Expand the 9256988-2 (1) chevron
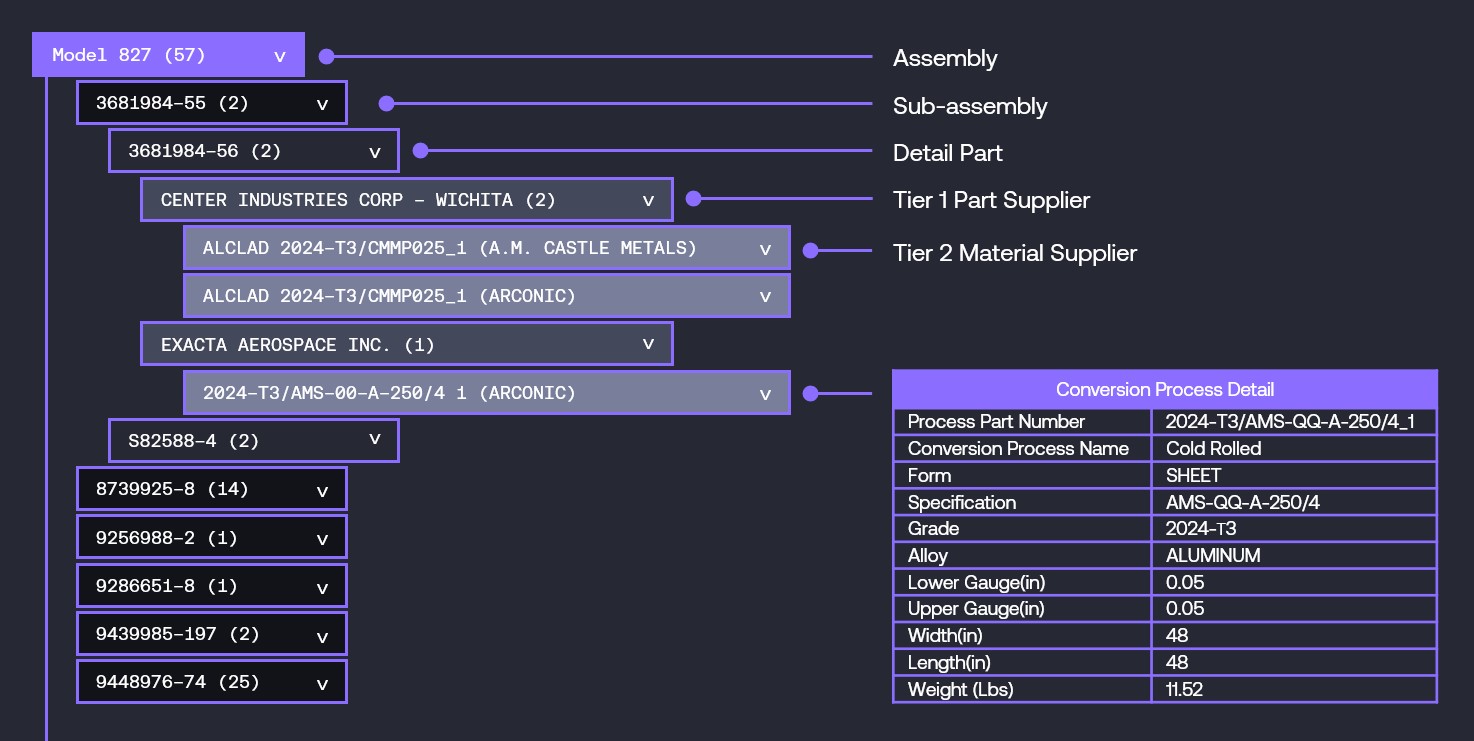The width and height of the screenshot is (1474, 741). 322,539
